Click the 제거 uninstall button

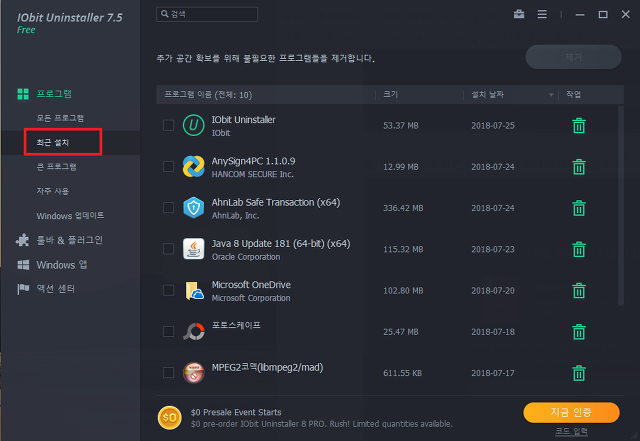pos(573,57)
